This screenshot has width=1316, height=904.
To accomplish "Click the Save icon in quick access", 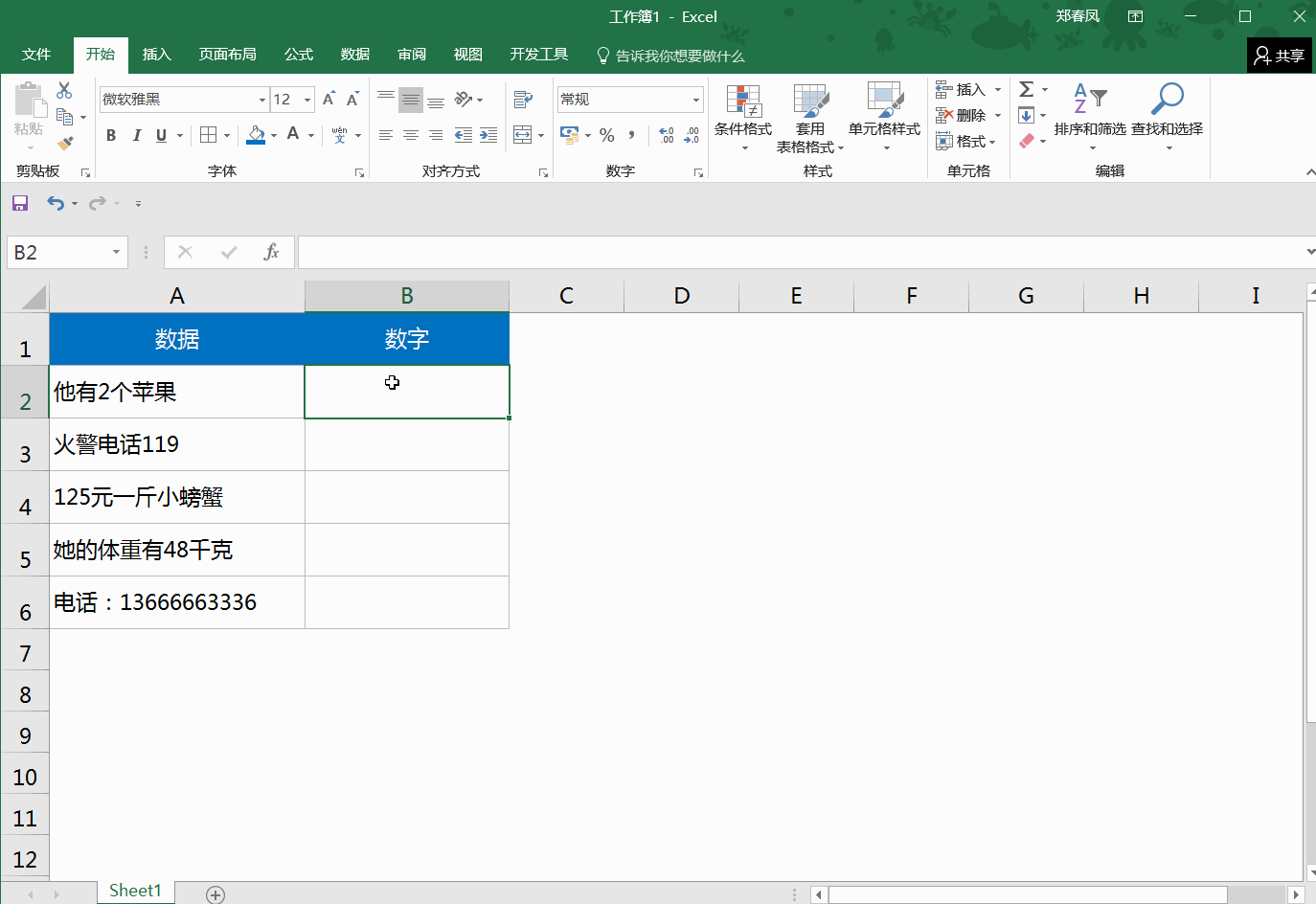I will (x=20, y=203).
